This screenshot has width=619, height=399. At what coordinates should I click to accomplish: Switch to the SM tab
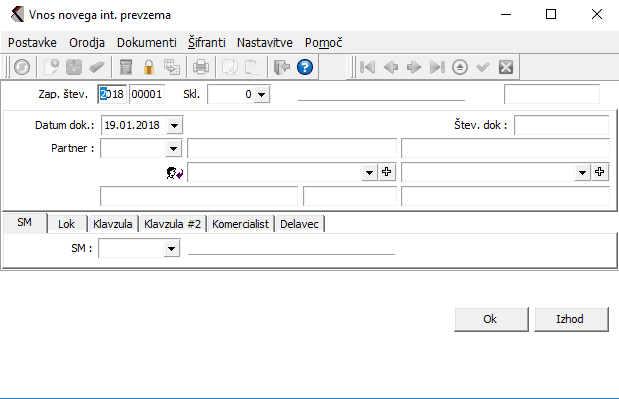24,223
